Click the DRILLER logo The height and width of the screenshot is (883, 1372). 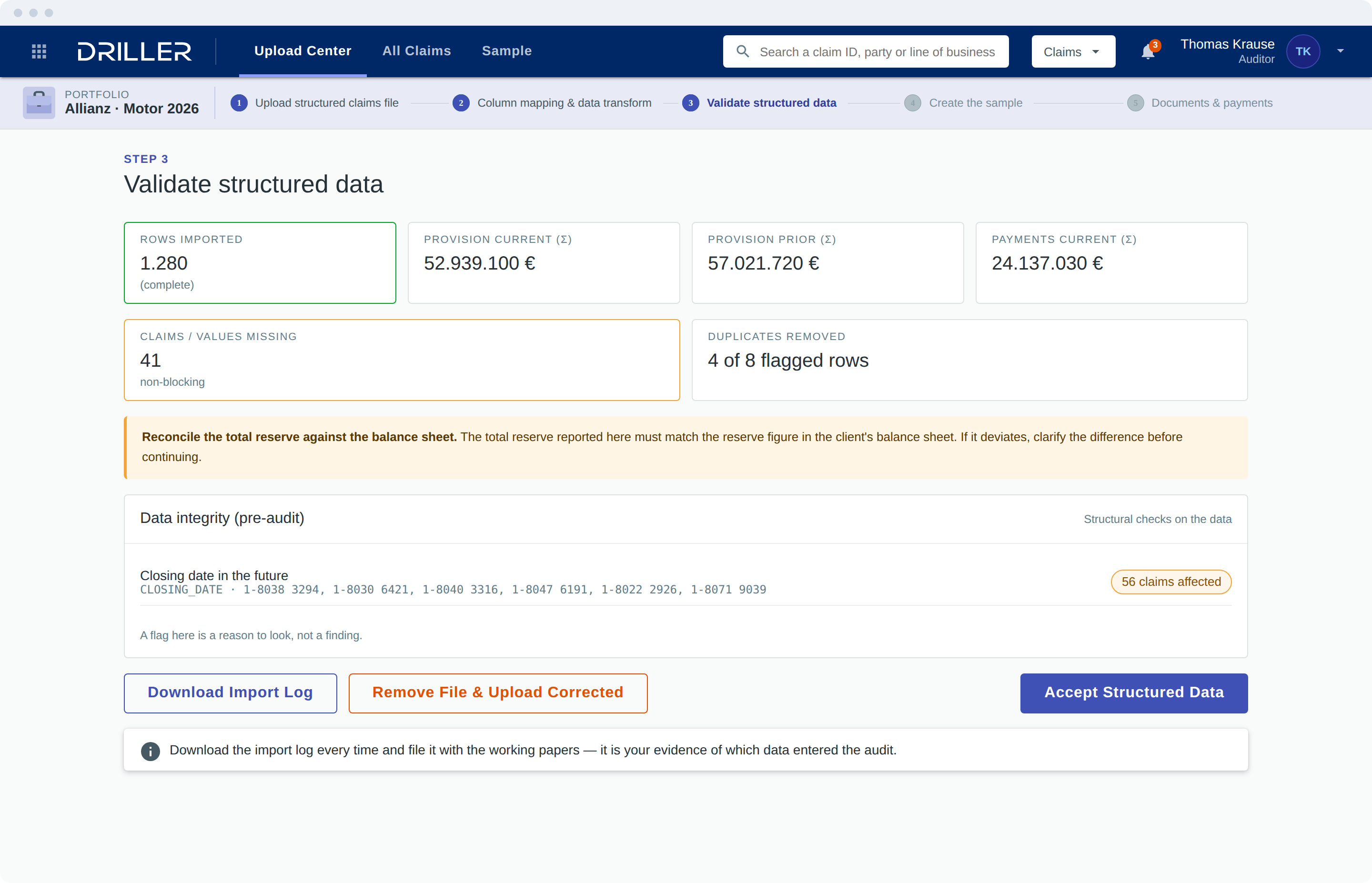135,51
